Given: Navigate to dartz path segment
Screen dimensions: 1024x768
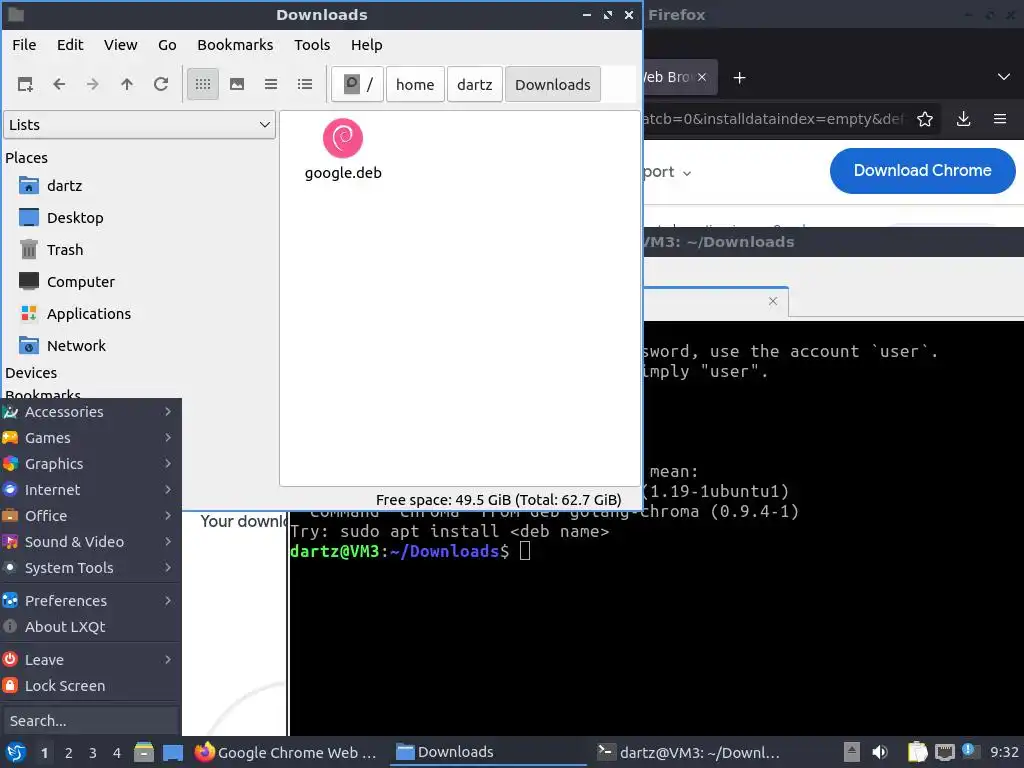Looking at the screenshot, I should (x=475, y=84).
